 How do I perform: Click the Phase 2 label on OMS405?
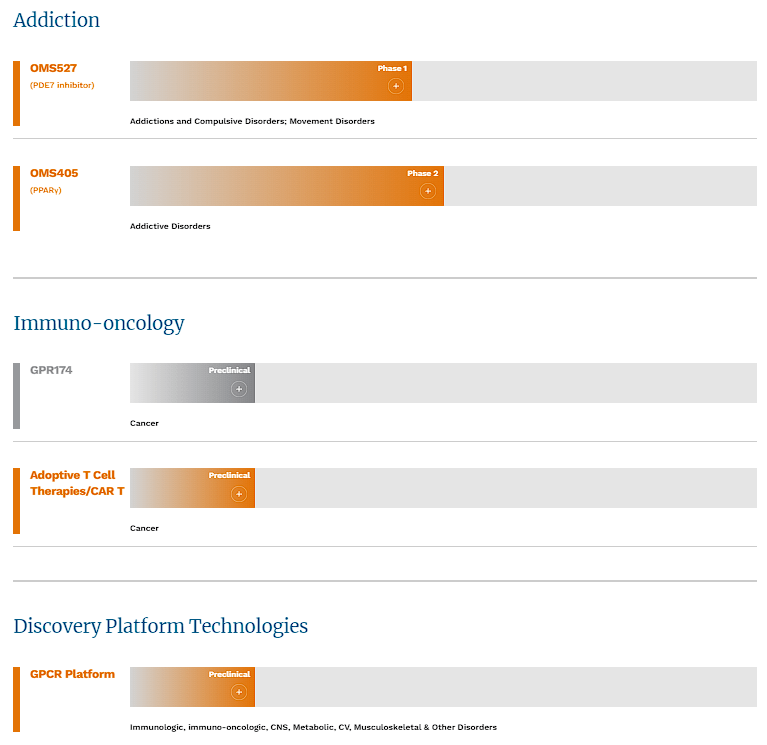[422, 174]
